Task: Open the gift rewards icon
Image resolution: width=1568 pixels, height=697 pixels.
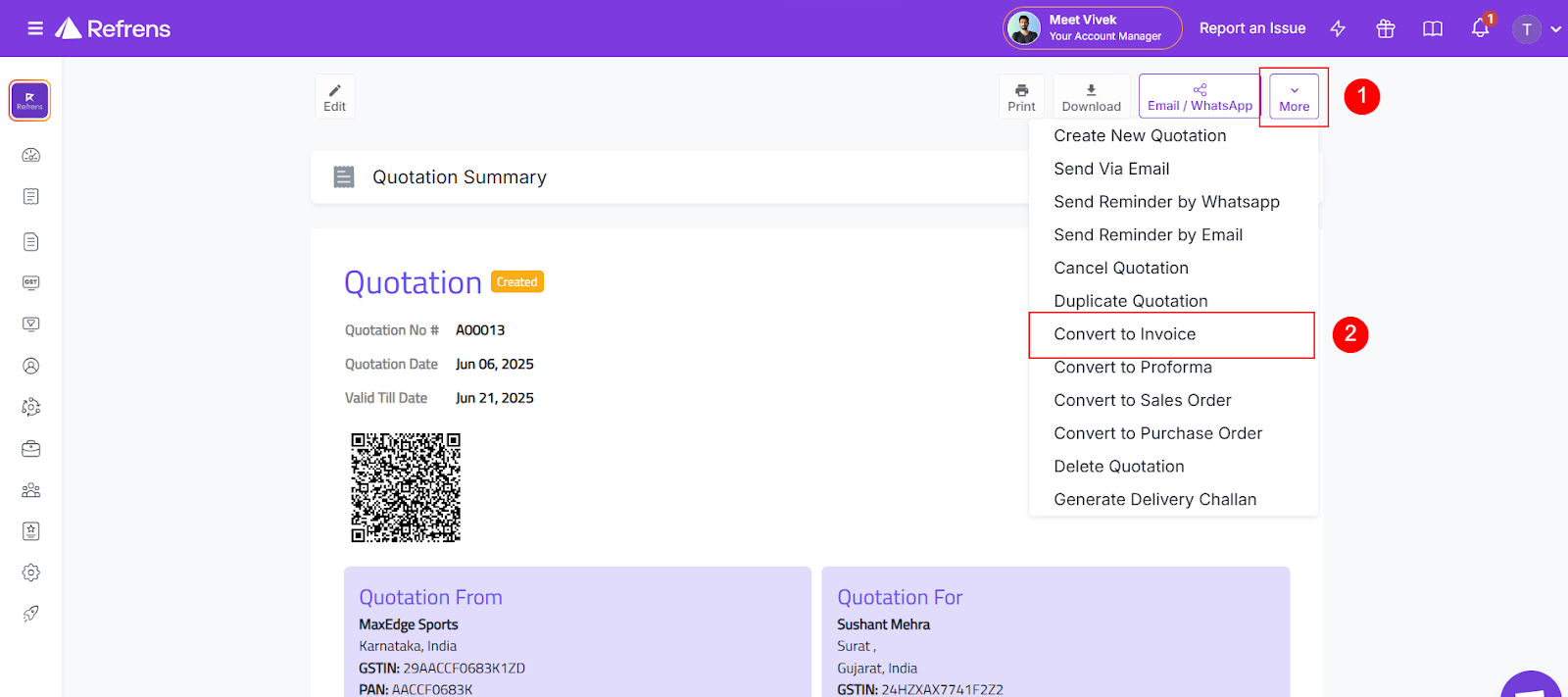Action: pos(1386,28)
